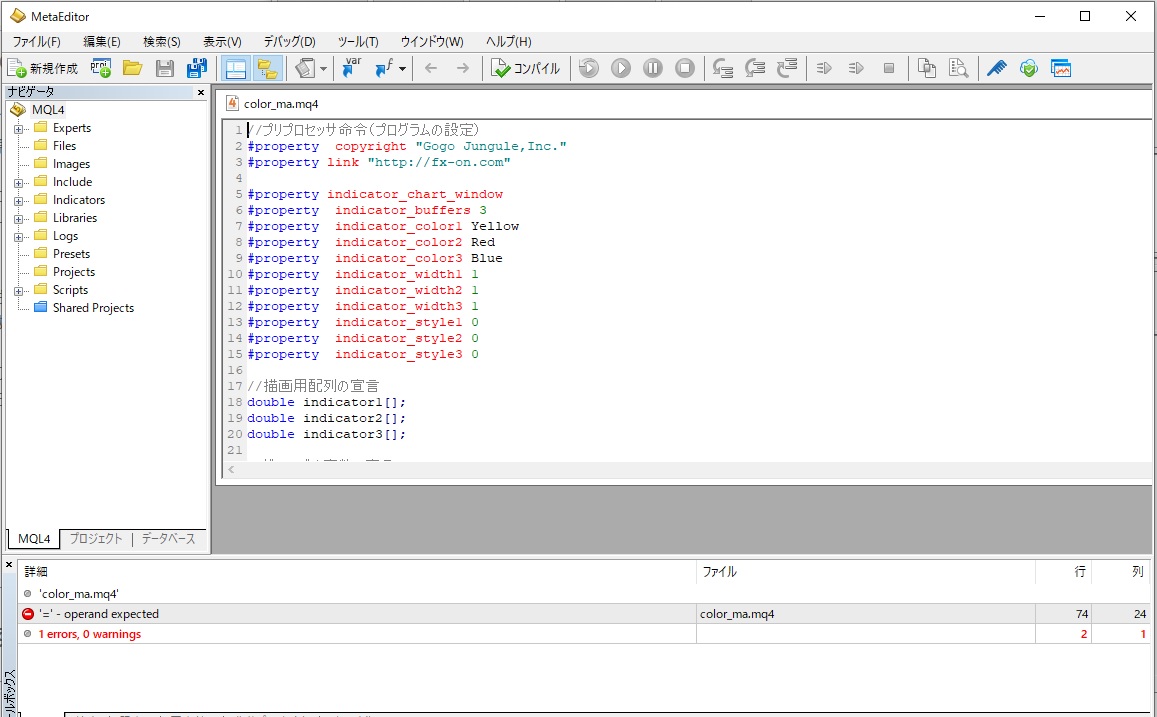The image size is (1157, 717).
Task: Open the trading terminal chart icon
Action: [1061, 68]
